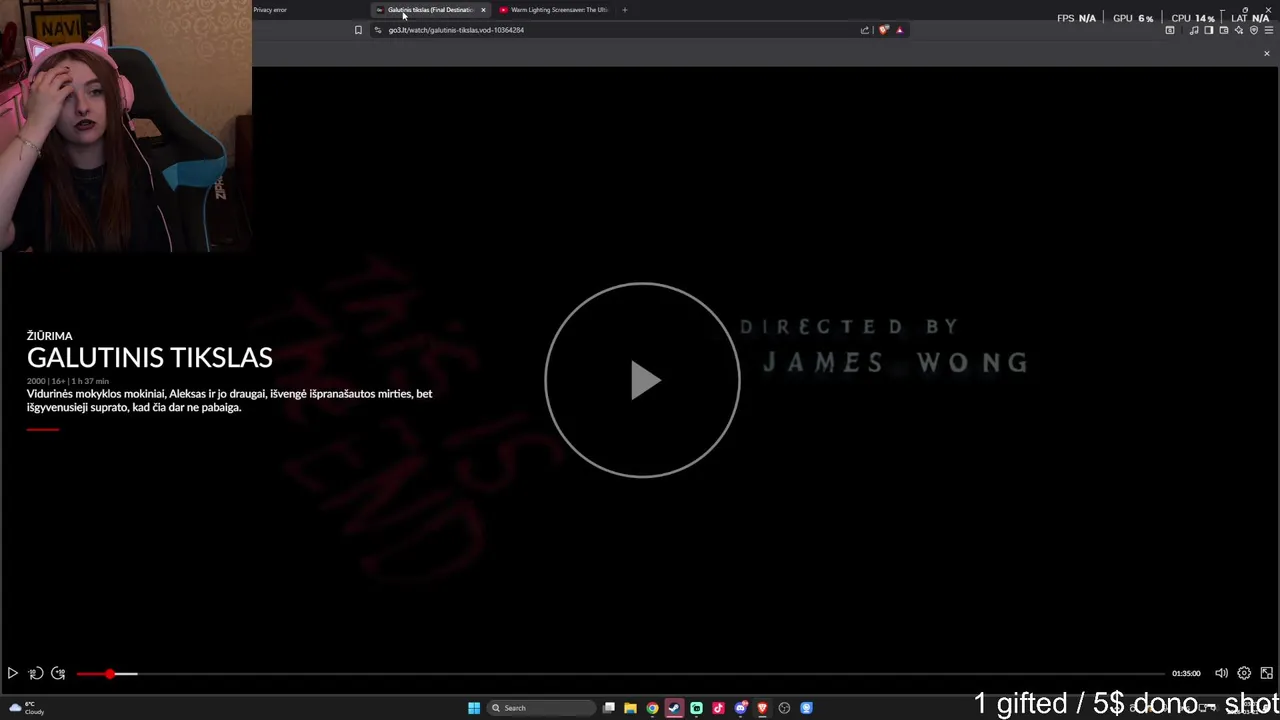The image size is (1280, 720).
Task: Close the player with the X button
Action: (x=1267, y=53)
